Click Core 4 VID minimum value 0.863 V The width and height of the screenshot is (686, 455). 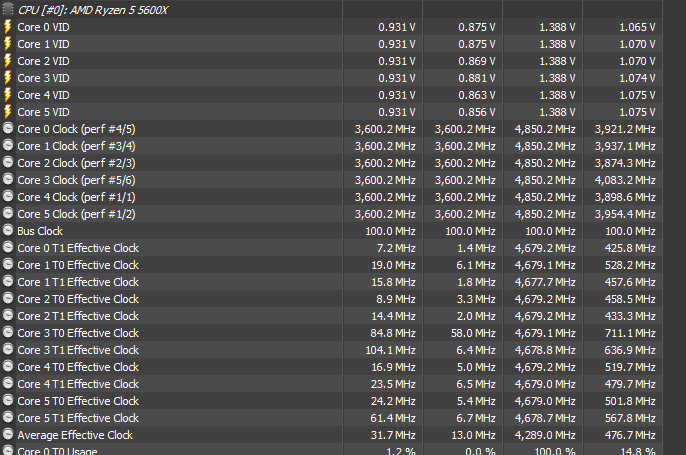(477, 95)
